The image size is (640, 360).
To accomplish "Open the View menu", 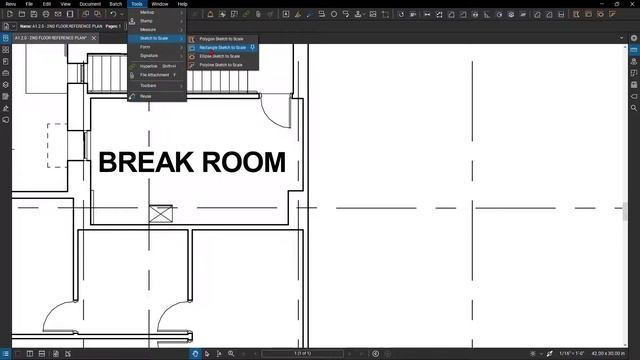I will (x=65, y=4).
